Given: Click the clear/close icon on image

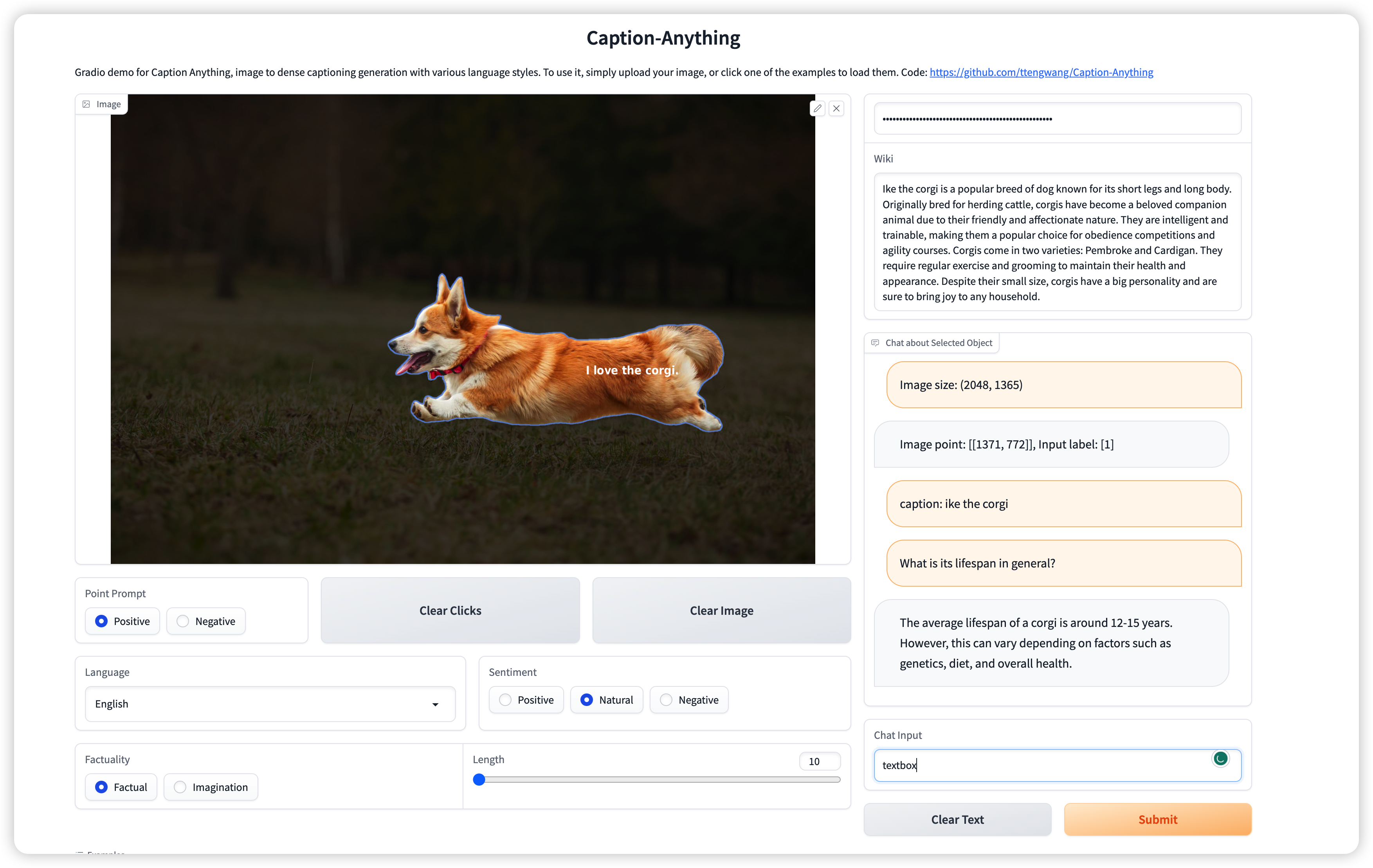Looking at the screenshot, I should pyautogui.click(x=837, y=108).
